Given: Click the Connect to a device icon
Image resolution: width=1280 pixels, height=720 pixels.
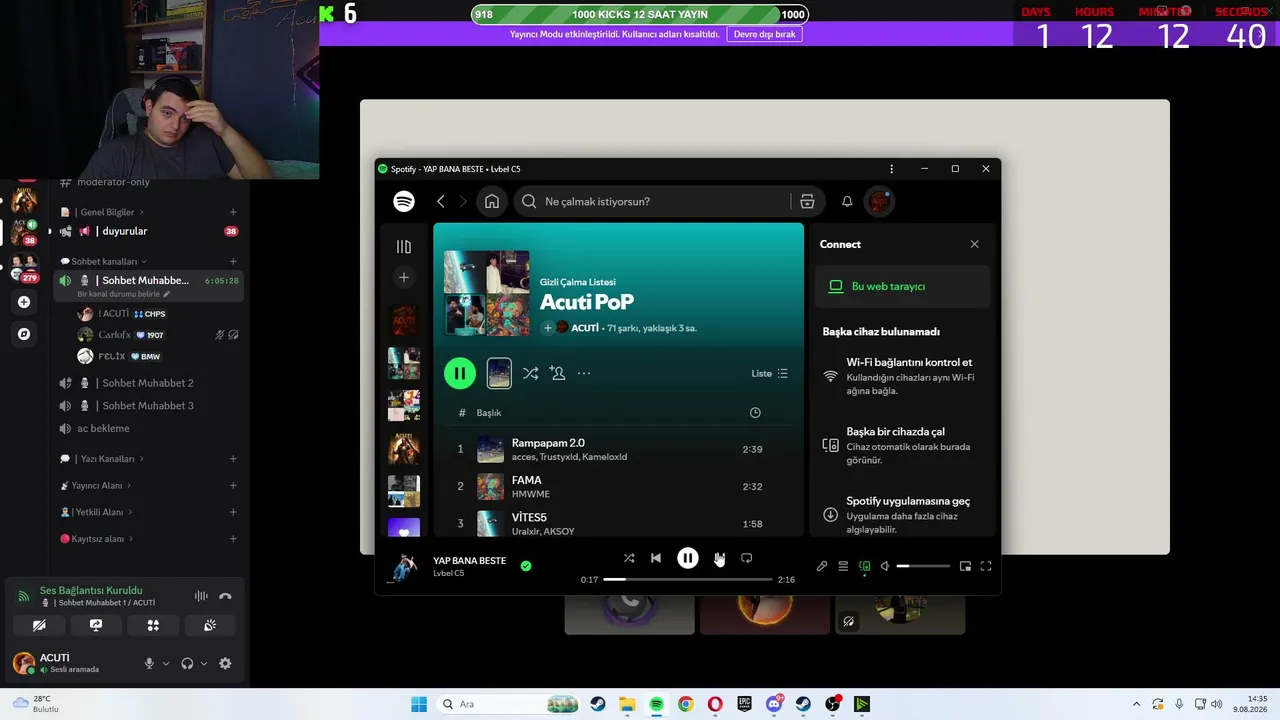Looking at the screenshot, I should pos(865,566).
